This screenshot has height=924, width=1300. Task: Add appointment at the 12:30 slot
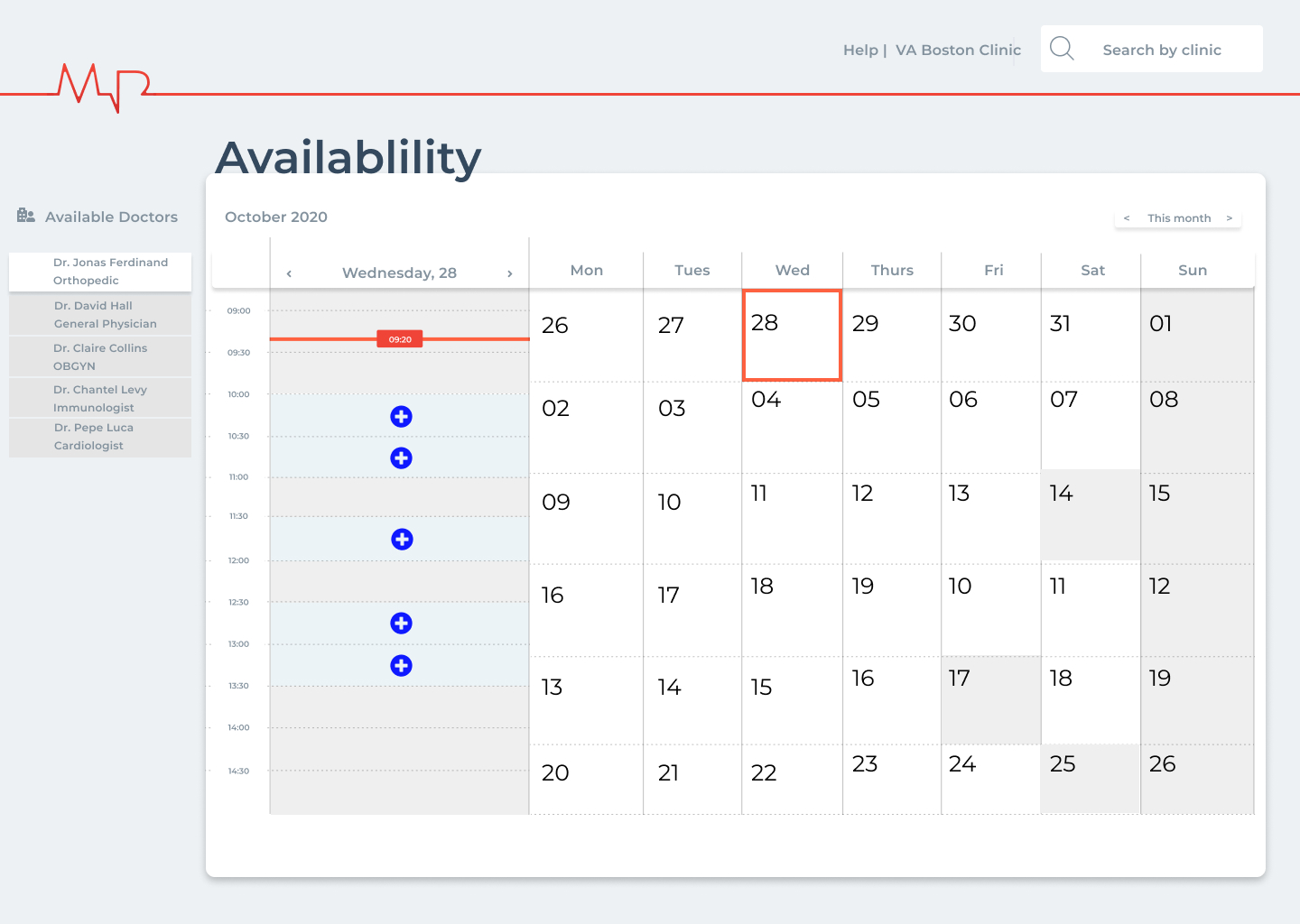(x=402, y=623)
